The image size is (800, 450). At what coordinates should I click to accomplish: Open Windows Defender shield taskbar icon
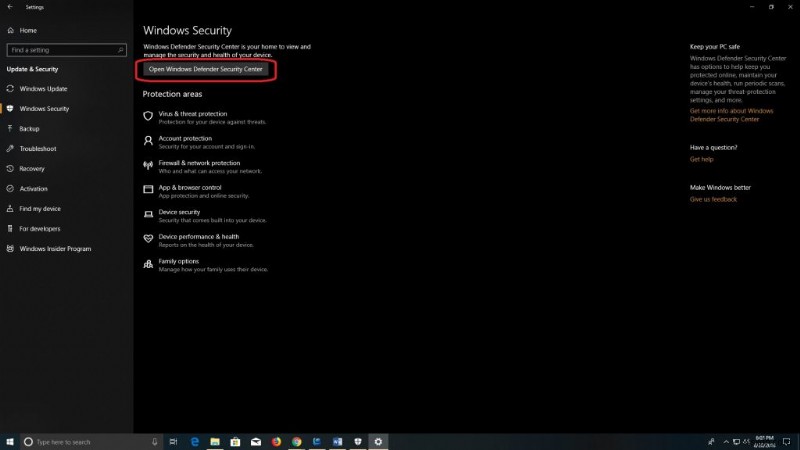pos(358,442)
